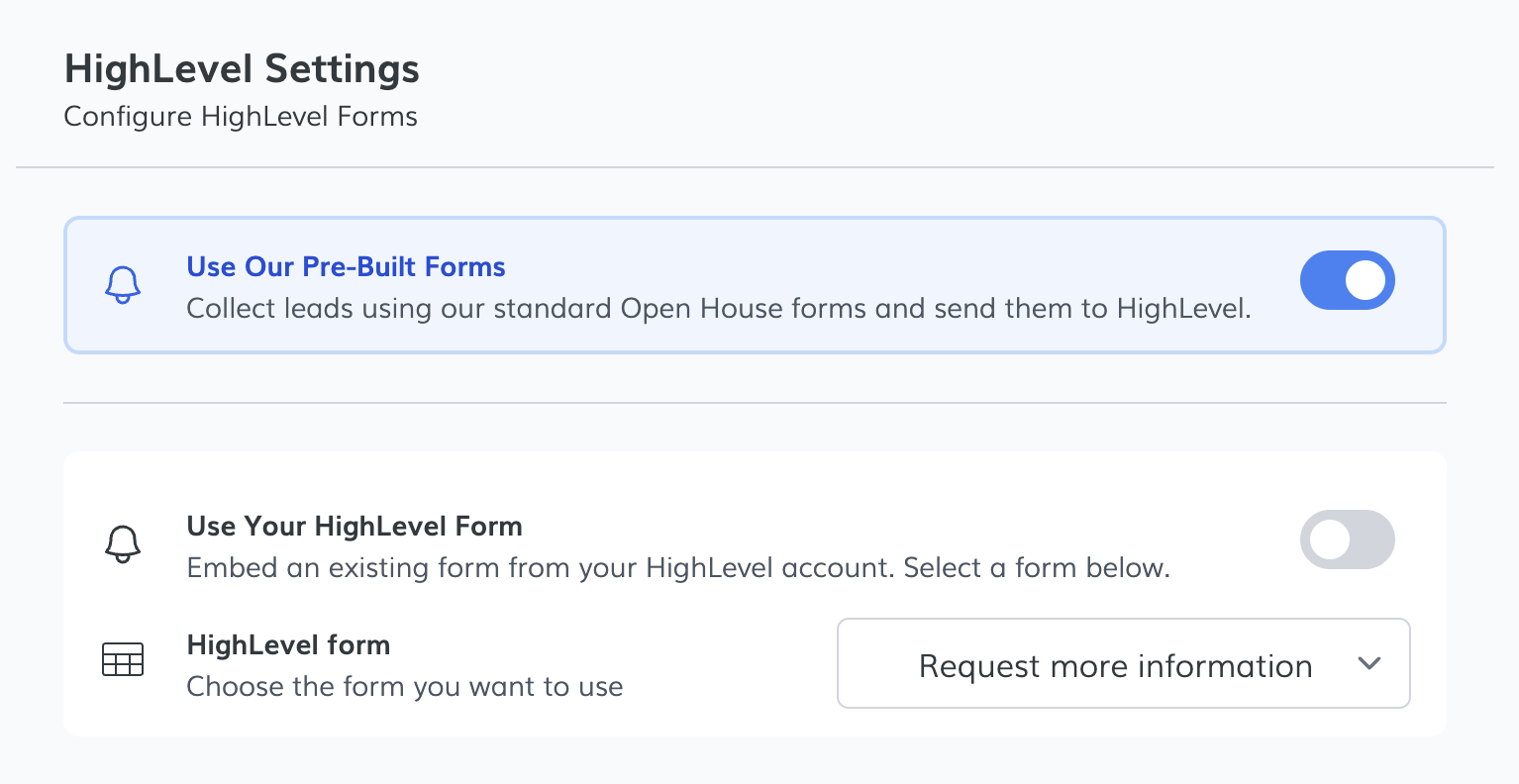The height and width of the screenshot is (784, 1519).
Task: Click the HighLevel Settings page heading
Action: coord(242,69)
